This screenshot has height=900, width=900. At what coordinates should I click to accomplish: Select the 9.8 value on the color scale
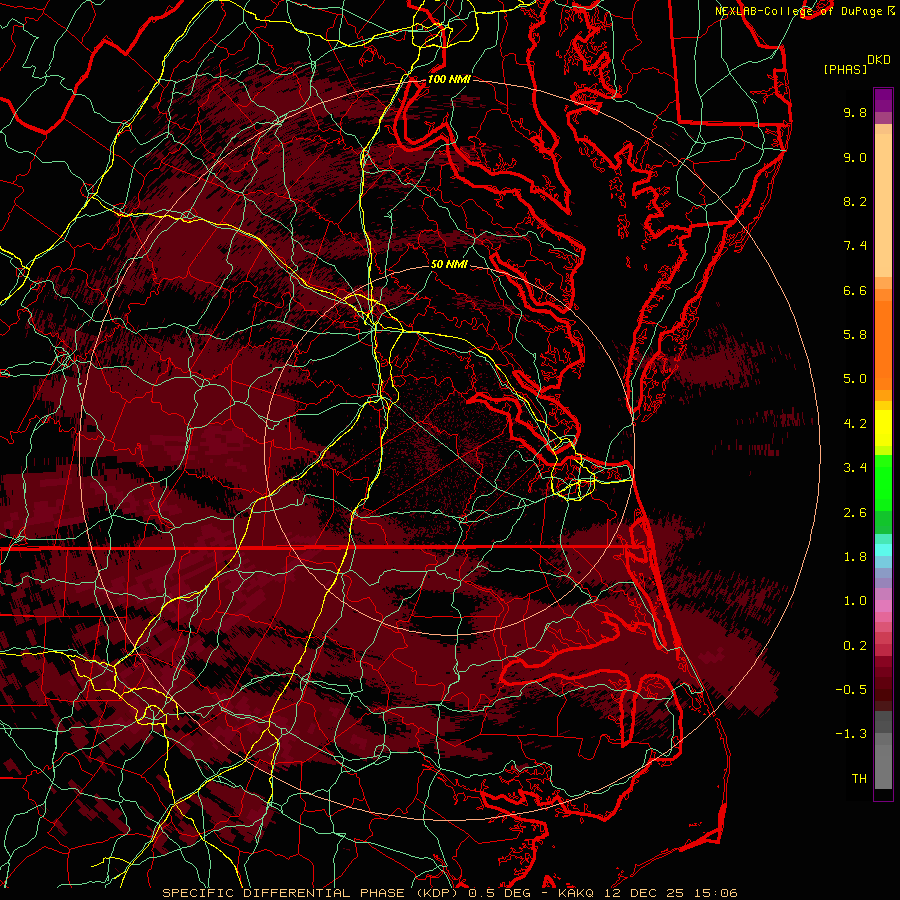click(x=855, y=112)
